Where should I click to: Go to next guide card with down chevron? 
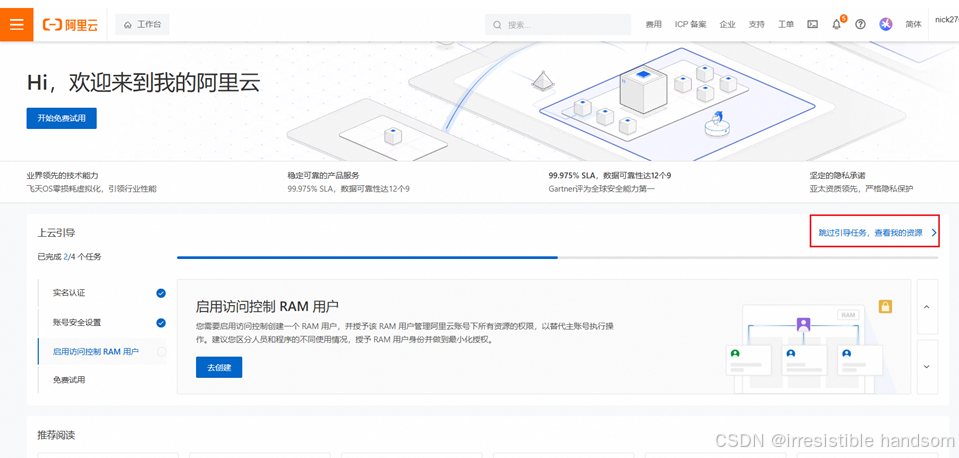927,367
